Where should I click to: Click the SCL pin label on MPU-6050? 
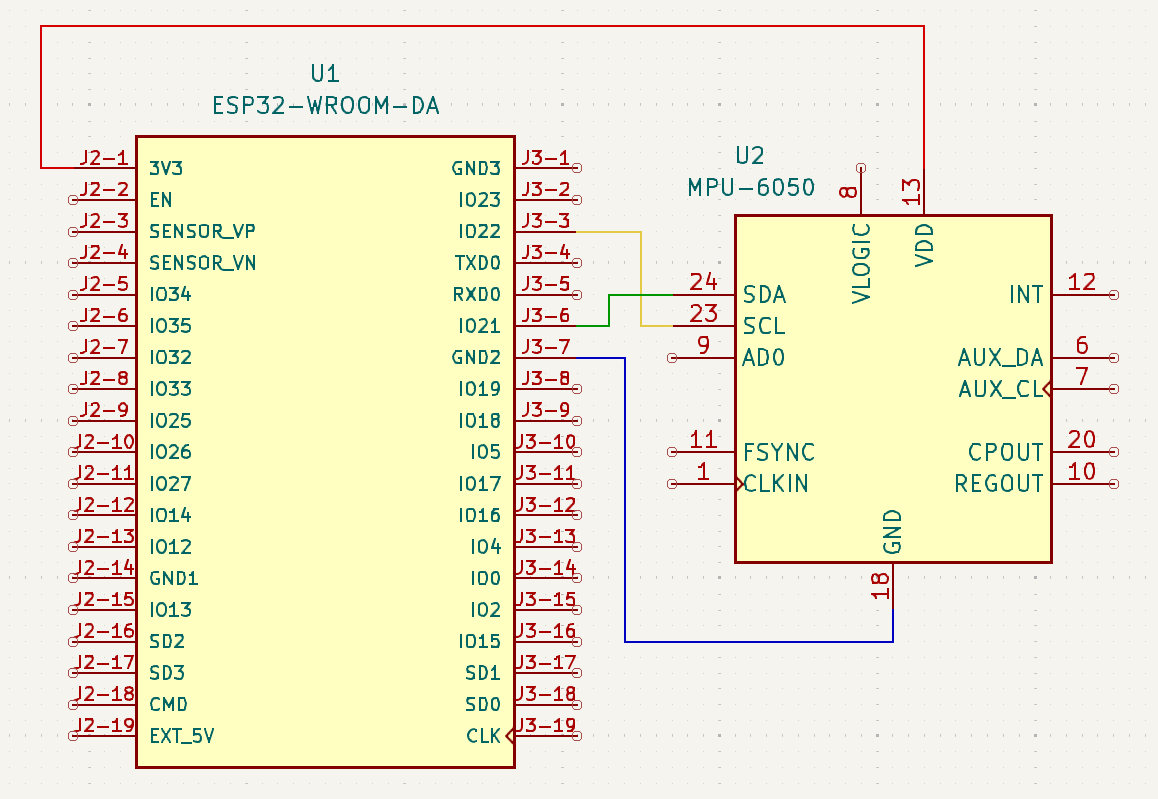[764, 326]
